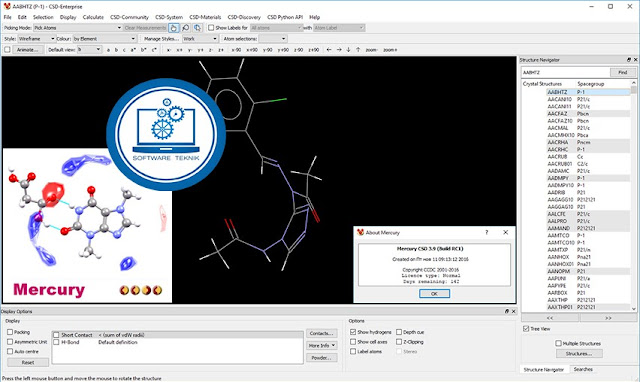Viewport: 640px width, 382px height.
Task: Close the Structure Navigator panel
Action: [636, 60]
